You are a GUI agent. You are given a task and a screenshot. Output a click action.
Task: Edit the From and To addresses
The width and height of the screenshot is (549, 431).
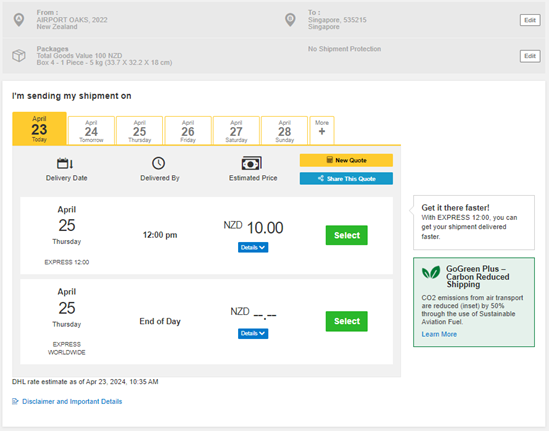(x=530, y=20)
